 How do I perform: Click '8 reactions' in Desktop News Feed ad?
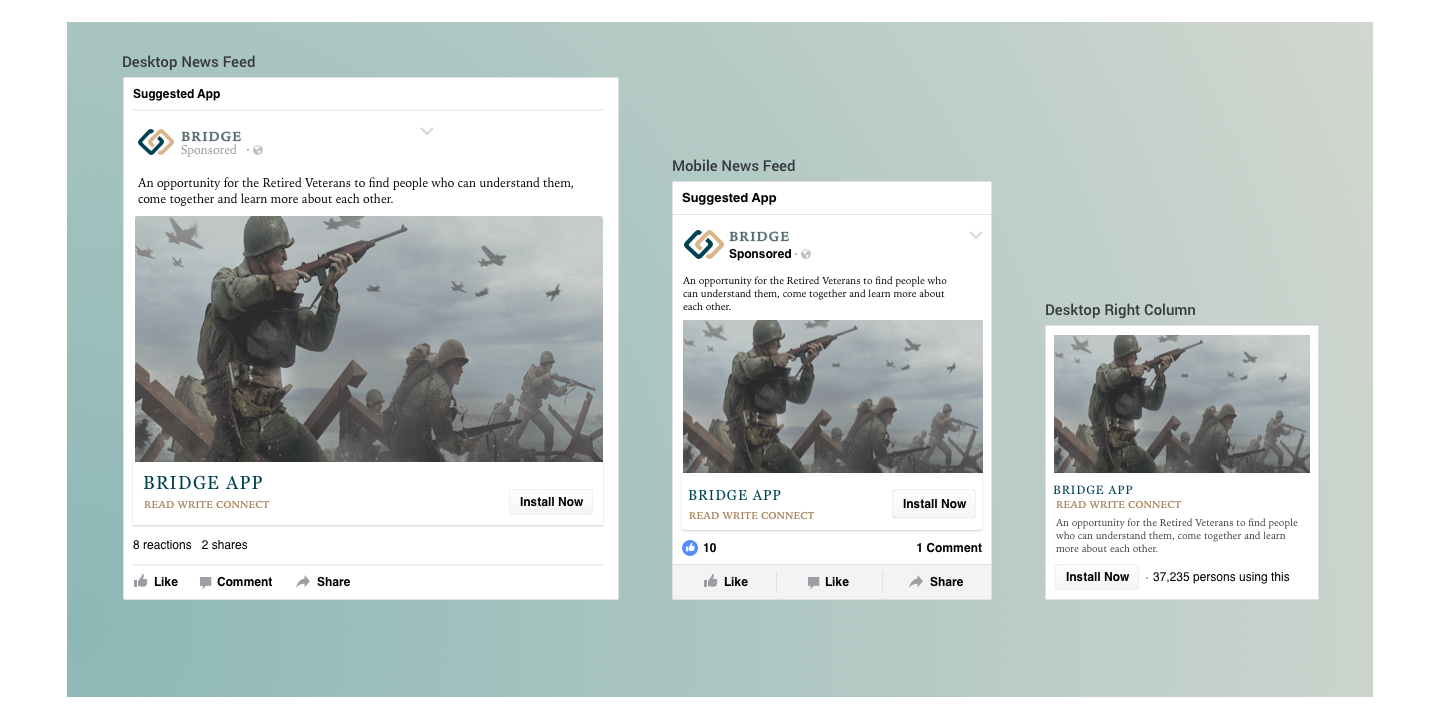point(162,545)
